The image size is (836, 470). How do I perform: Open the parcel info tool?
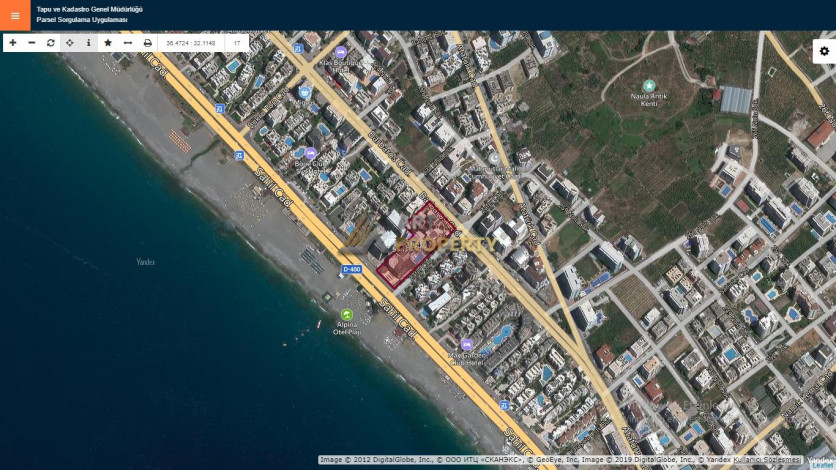coord(89,43)
